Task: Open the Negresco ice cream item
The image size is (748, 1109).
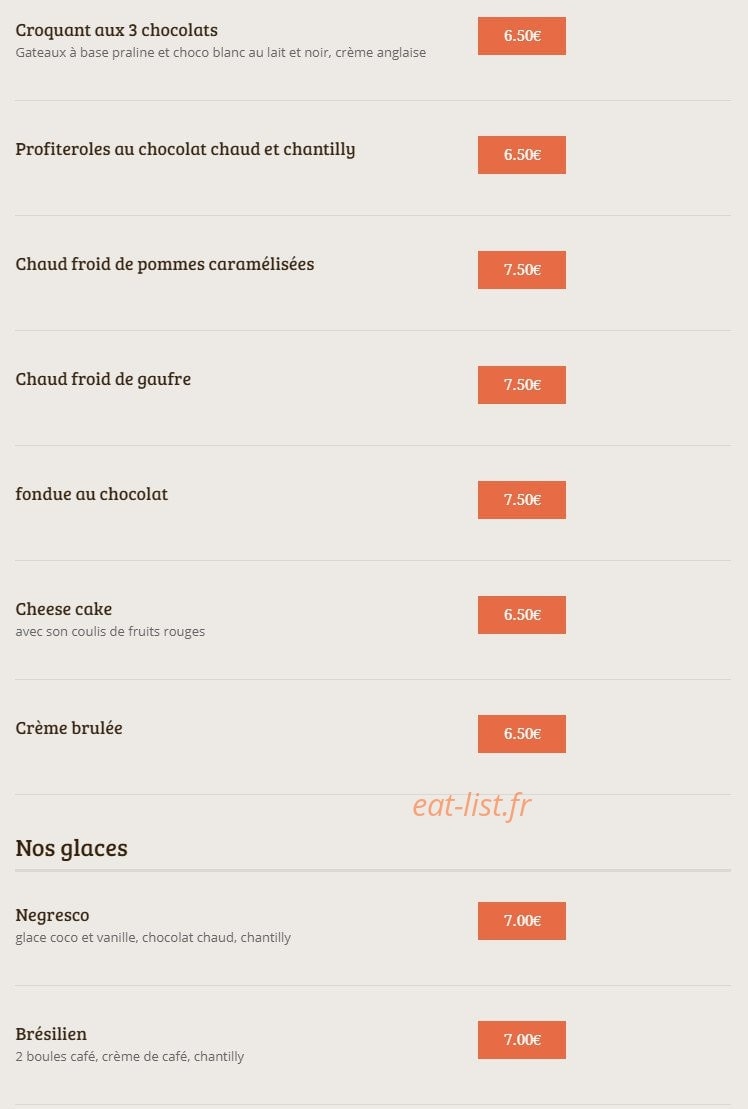Action: click(52, 915)
